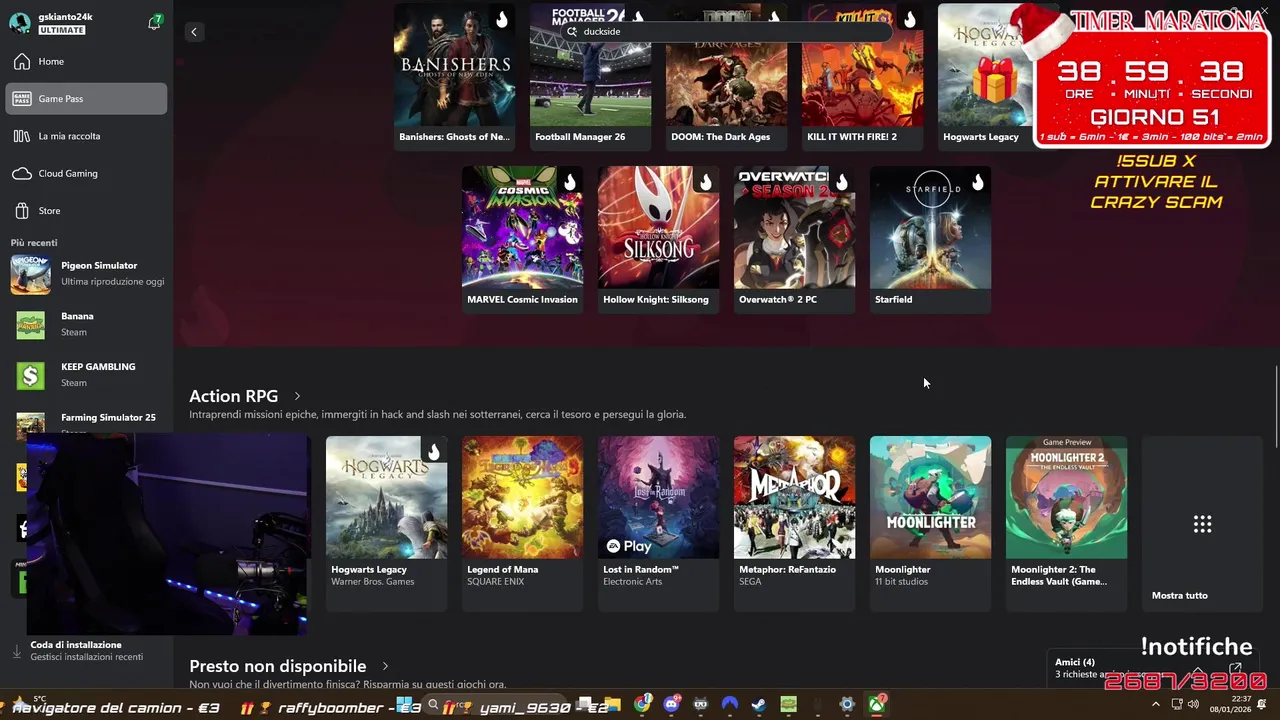Open the clock showing 22:37

[1230, 704]
